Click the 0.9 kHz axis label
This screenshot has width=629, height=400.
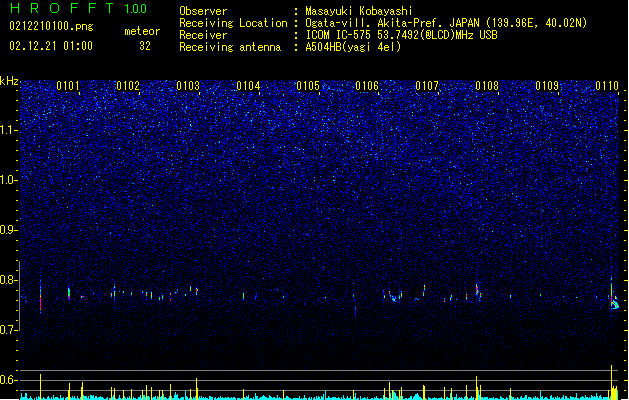click(8, 230)
